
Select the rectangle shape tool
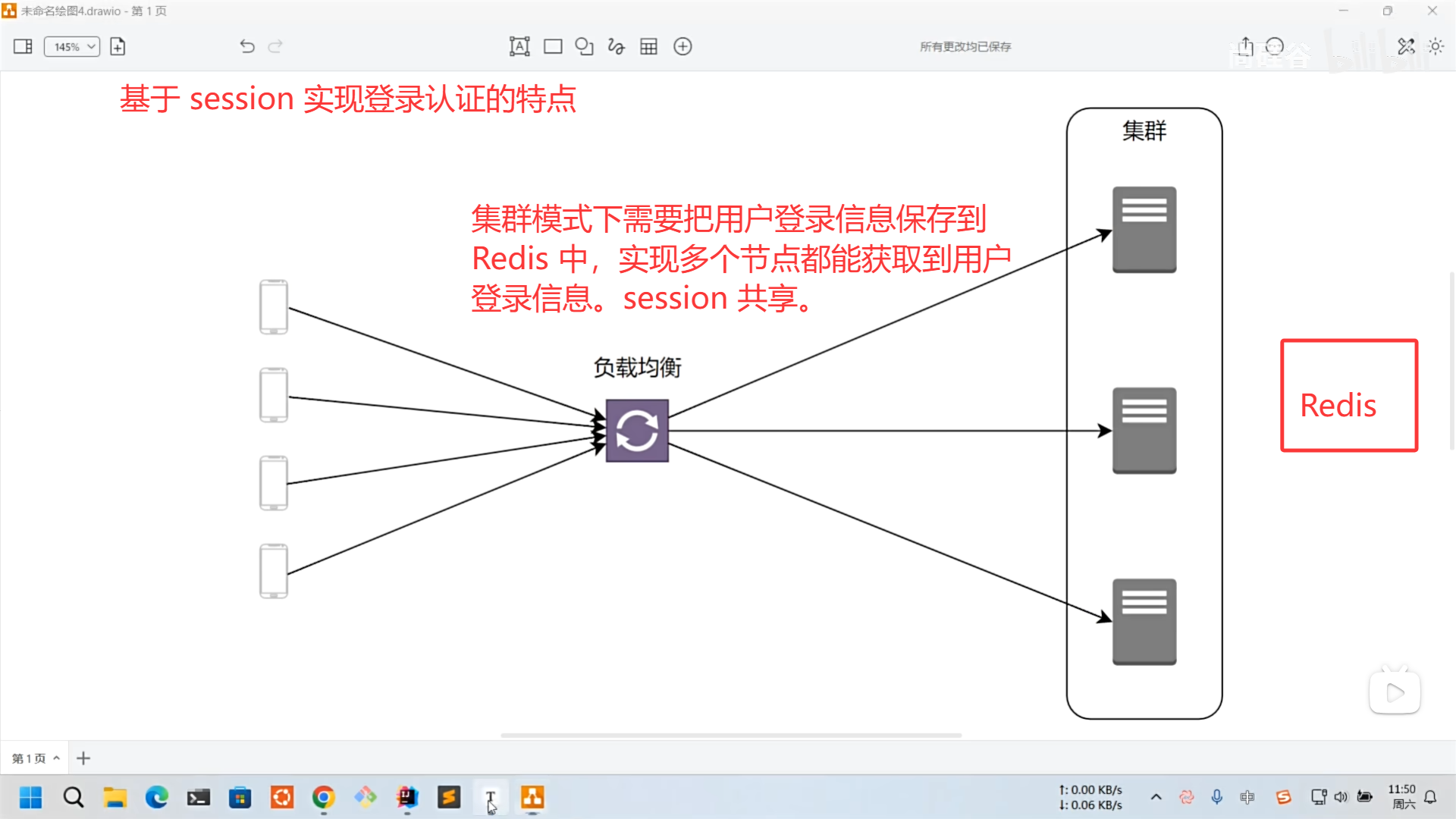point(553,46)
